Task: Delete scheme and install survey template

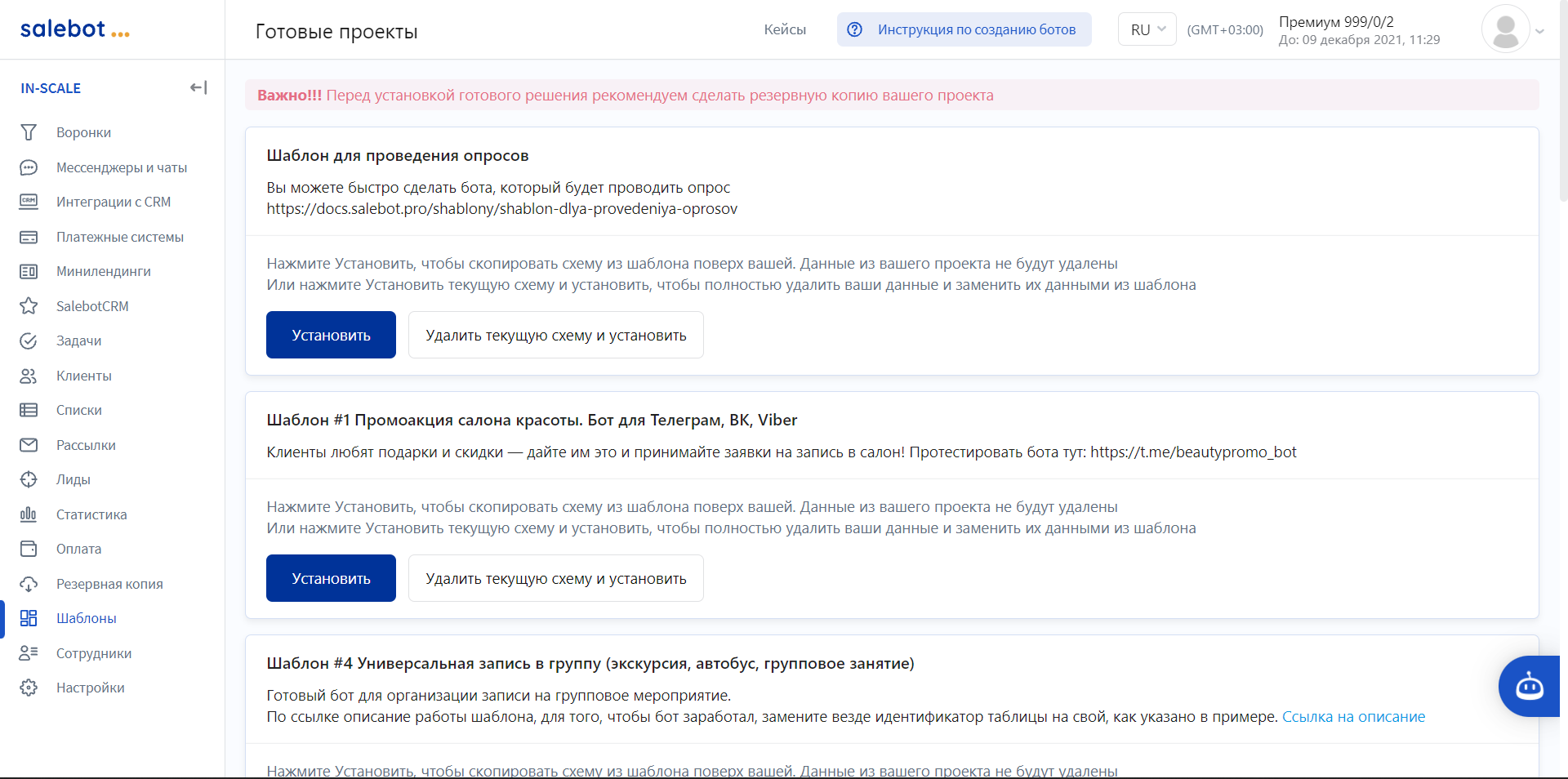Action: coord(555,335)
